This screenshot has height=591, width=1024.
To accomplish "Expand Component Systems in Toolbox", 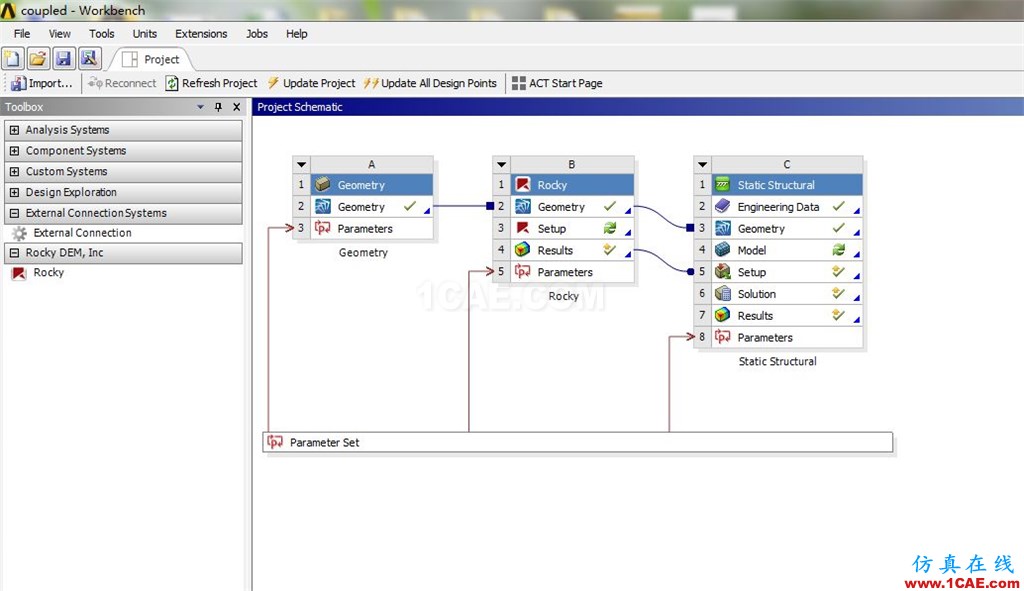I will (x=14, y=151).
